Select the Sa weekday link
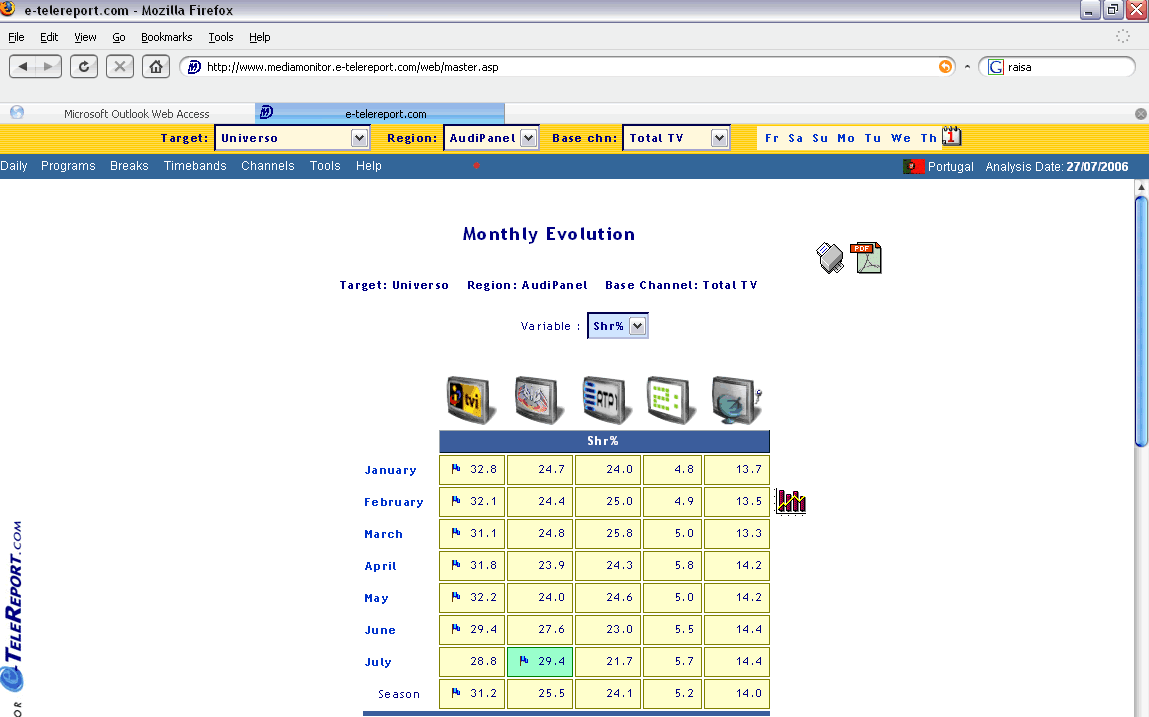The image size is (1149, 717). (x=795, y=138)
